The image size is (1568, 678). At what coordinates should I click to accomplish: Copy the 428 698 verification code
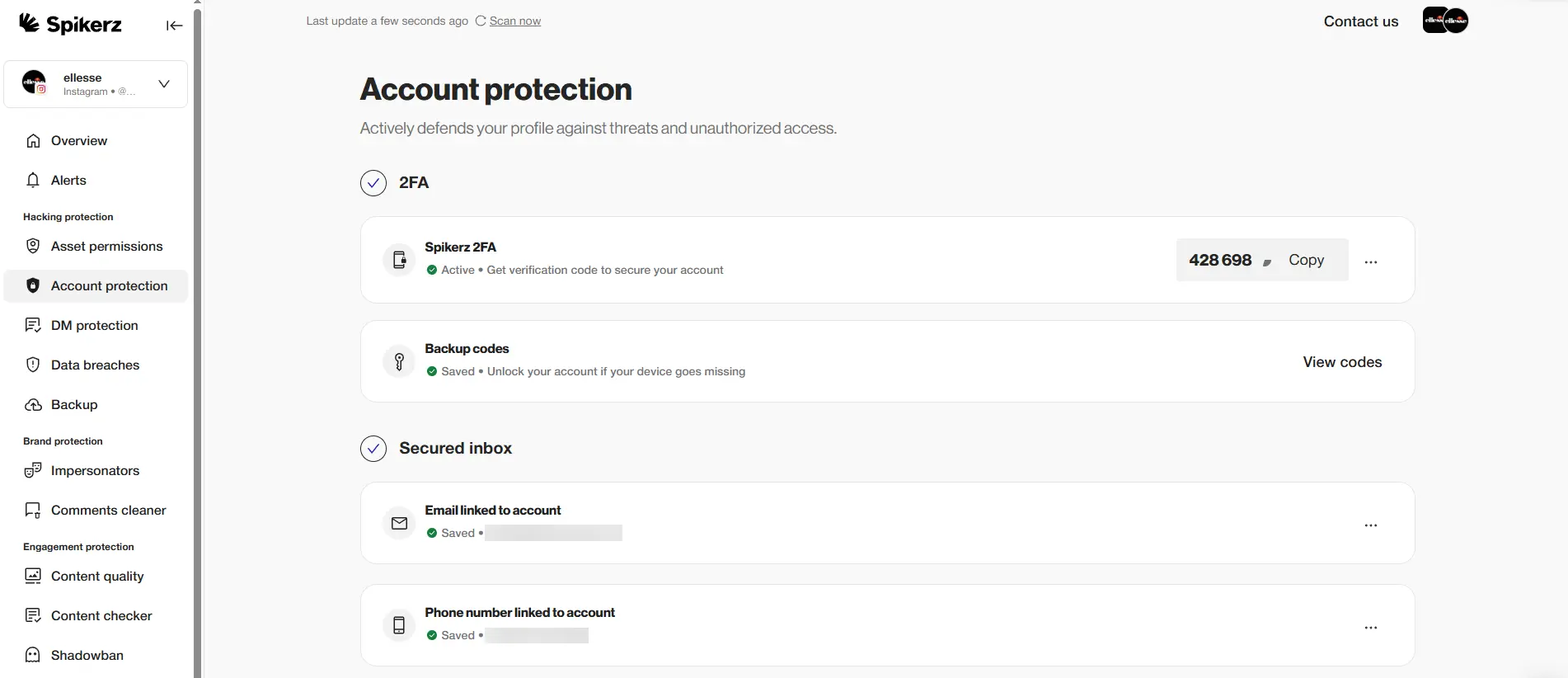click(x=1306, y=259)
